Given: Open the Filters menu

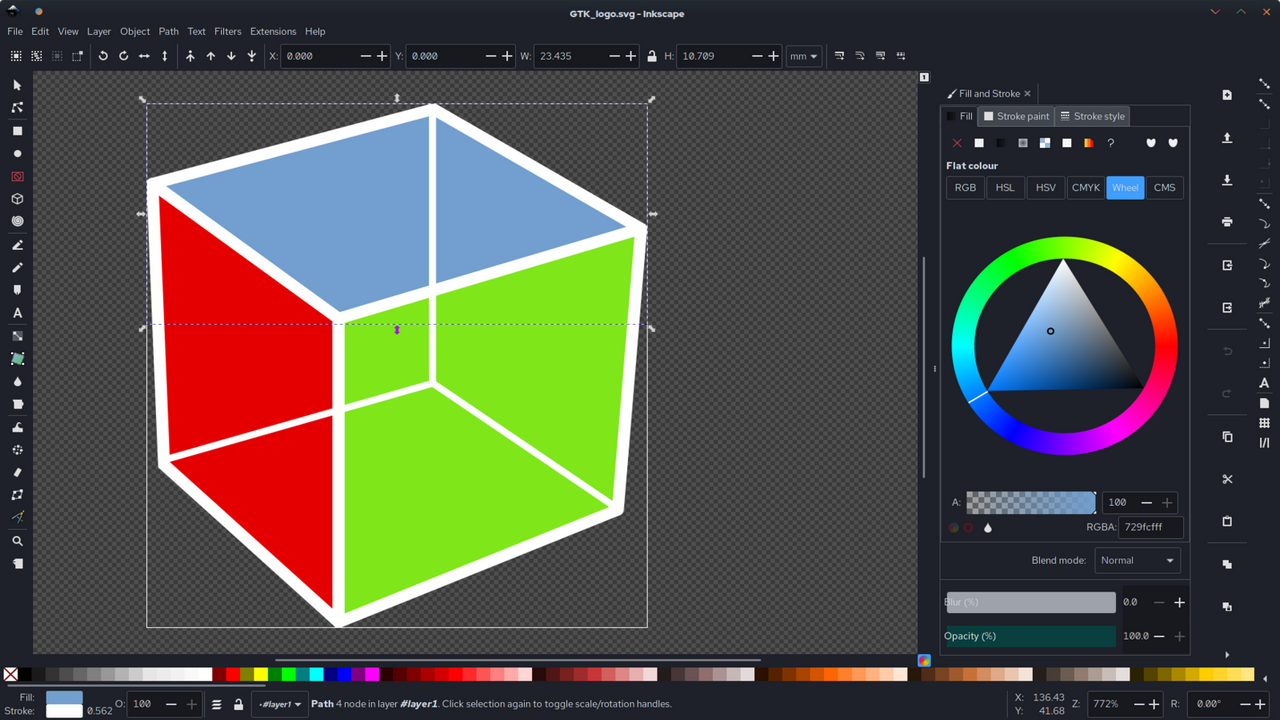Looking at the screenshot, I should pos(227,31).
